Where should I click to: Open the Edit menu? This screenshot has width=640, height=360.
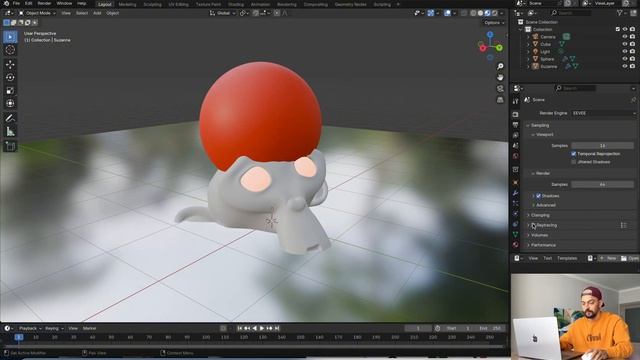(29, 4)
